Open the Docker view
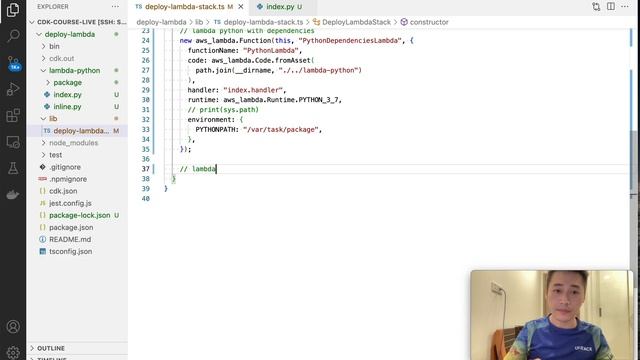 (13, 195)
